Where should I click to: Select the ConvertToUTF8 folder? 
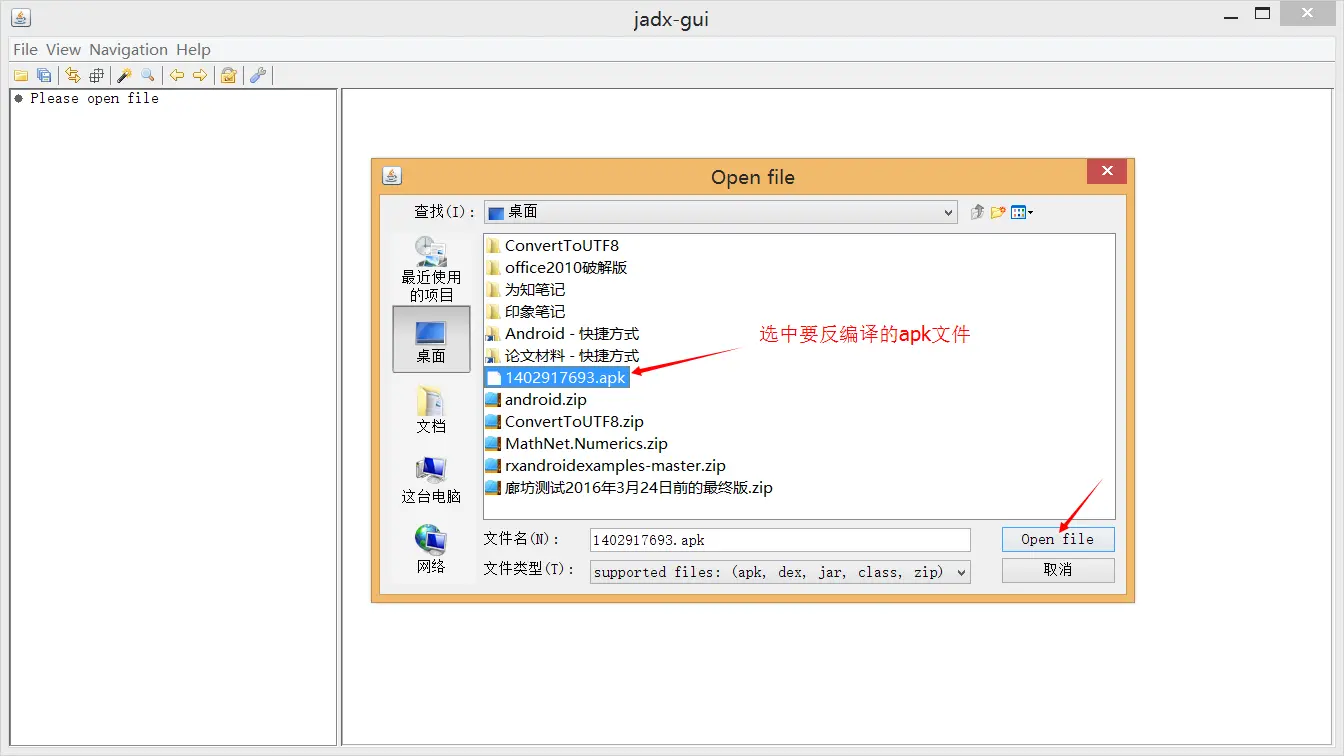[x=552, y=245]
